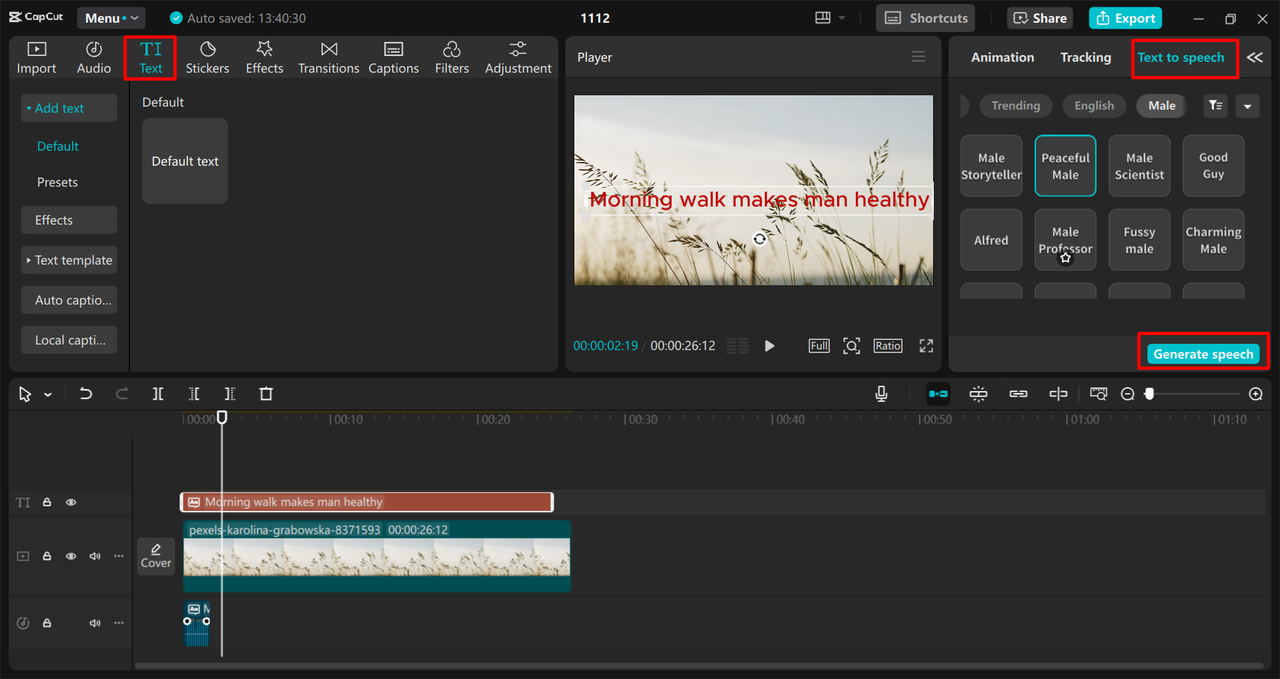1280x679 pixels.
Task: Open the Ratio aspect setting
Action: click(x=887, y=346)
